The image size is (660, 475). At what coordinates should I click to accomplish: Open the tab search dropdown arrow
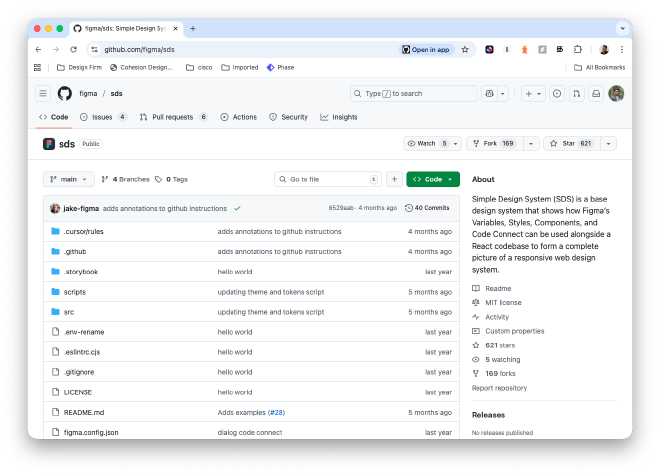[623, 29]
